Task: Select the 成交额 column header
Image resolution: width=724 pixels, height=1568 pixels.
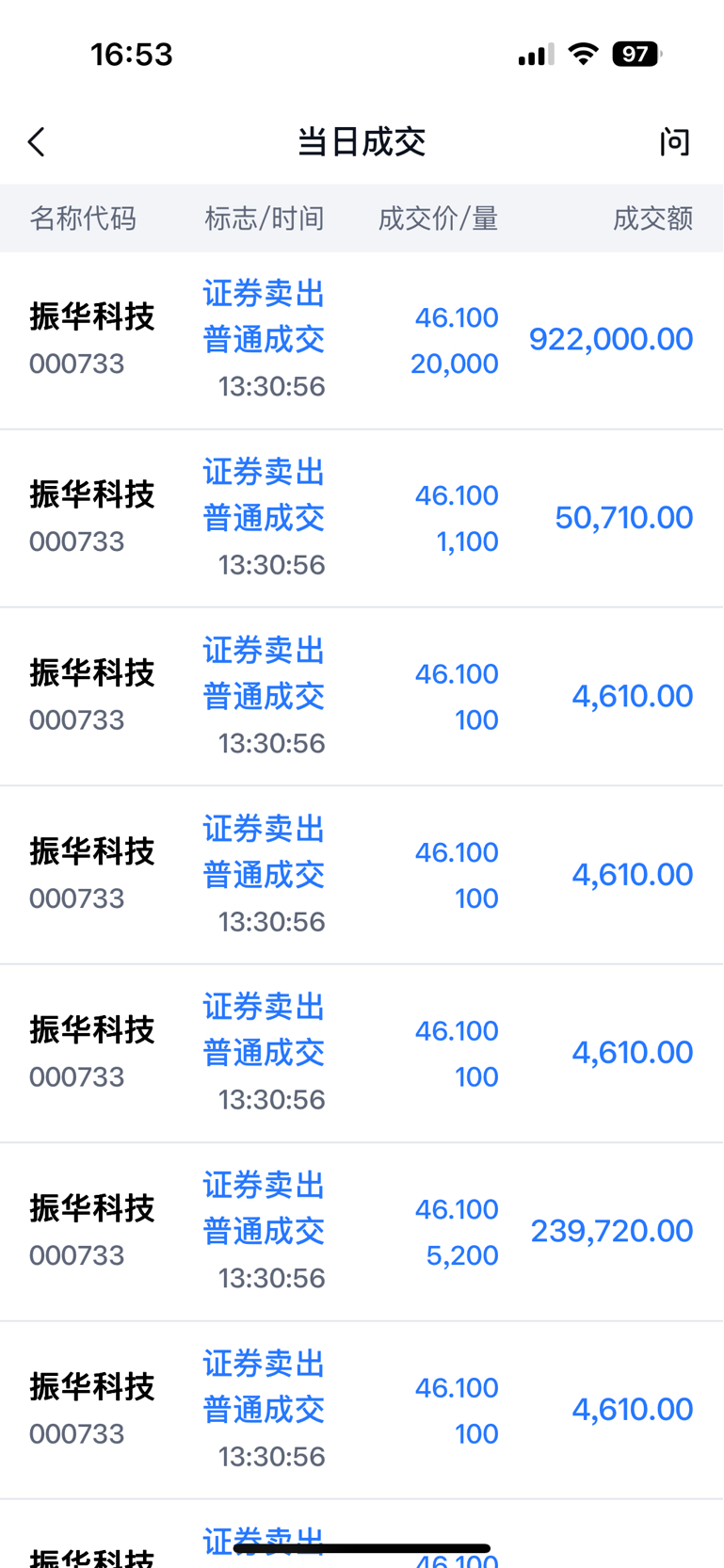Action: [652, 218]
